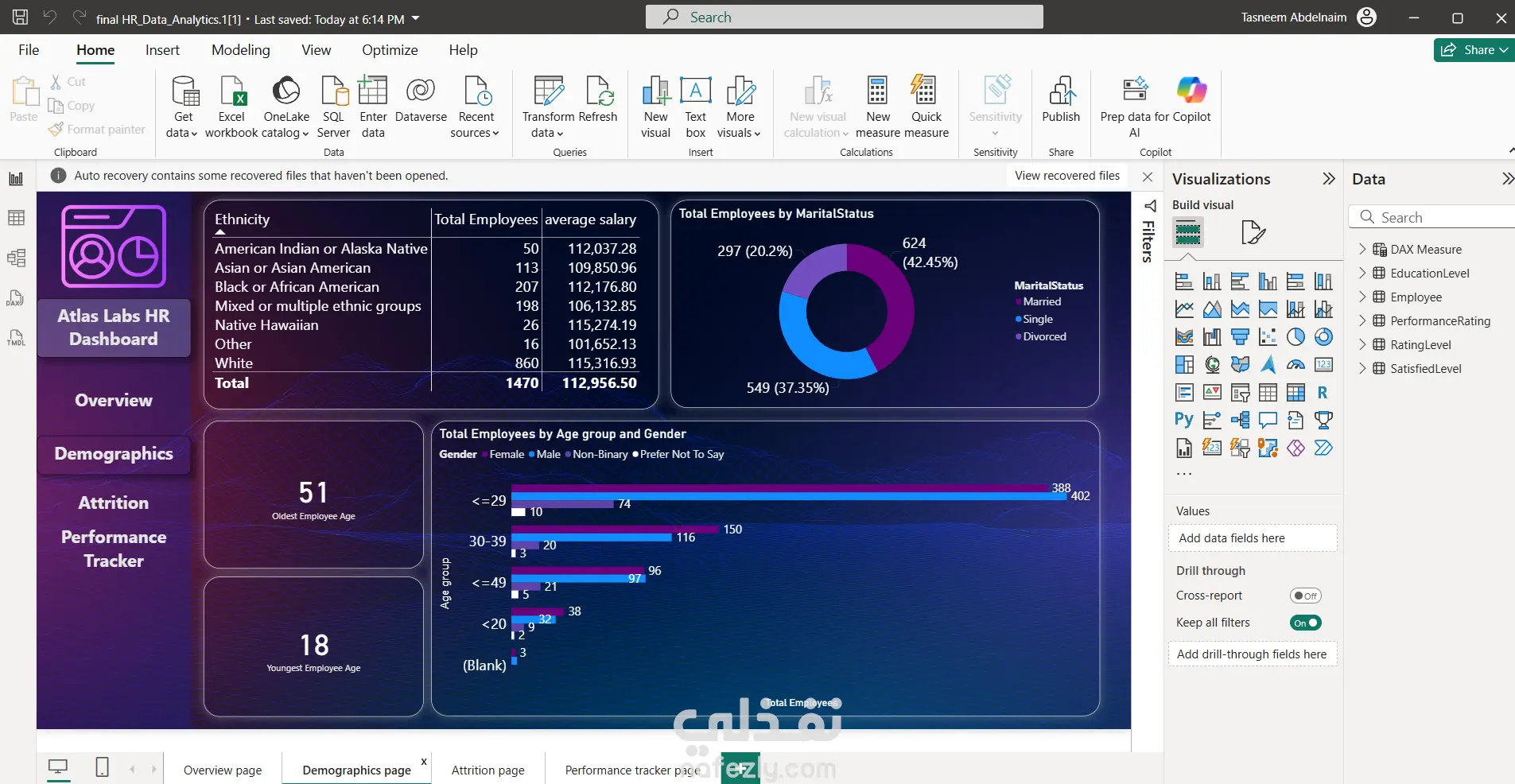
Task: Select the Python visual icon
Action: (x=1183, y=420)
